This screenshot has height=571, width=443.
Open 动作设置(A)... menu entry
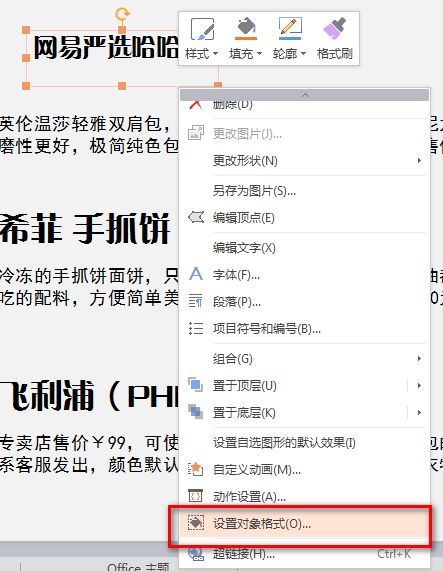(x=249, y=497)
